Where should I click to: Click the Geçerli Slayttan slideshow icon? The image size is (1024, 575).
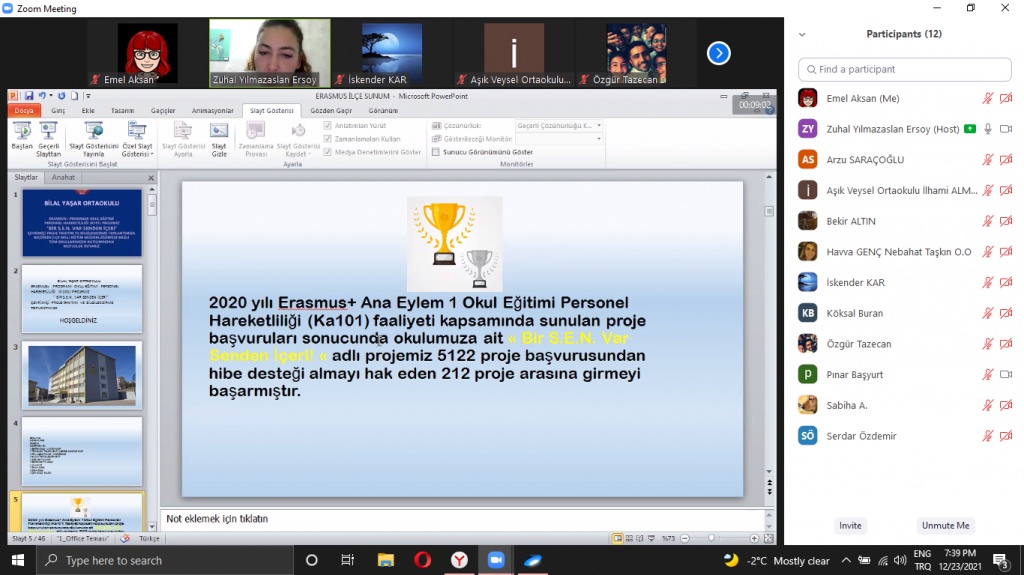pyautogui.click(x=49, y=135)
